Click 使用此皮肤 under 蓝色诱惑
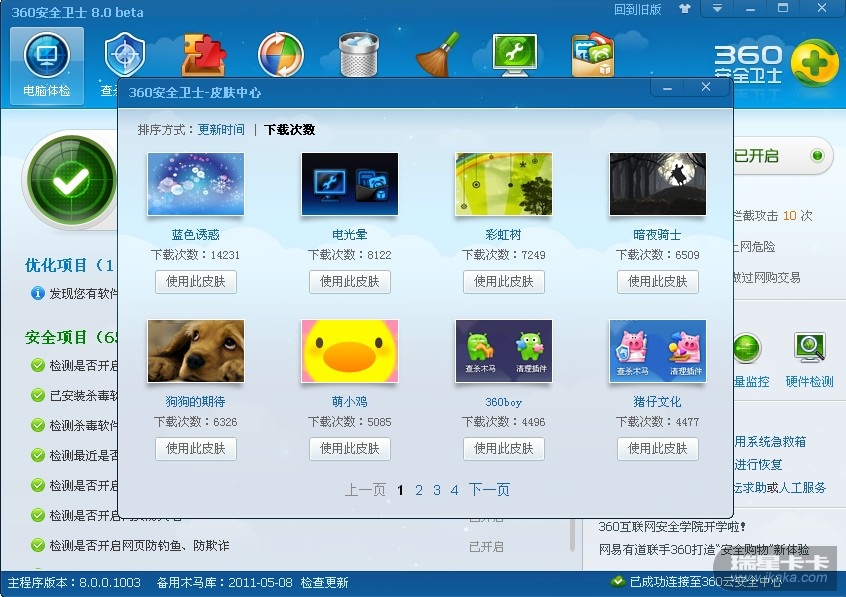 195,282
